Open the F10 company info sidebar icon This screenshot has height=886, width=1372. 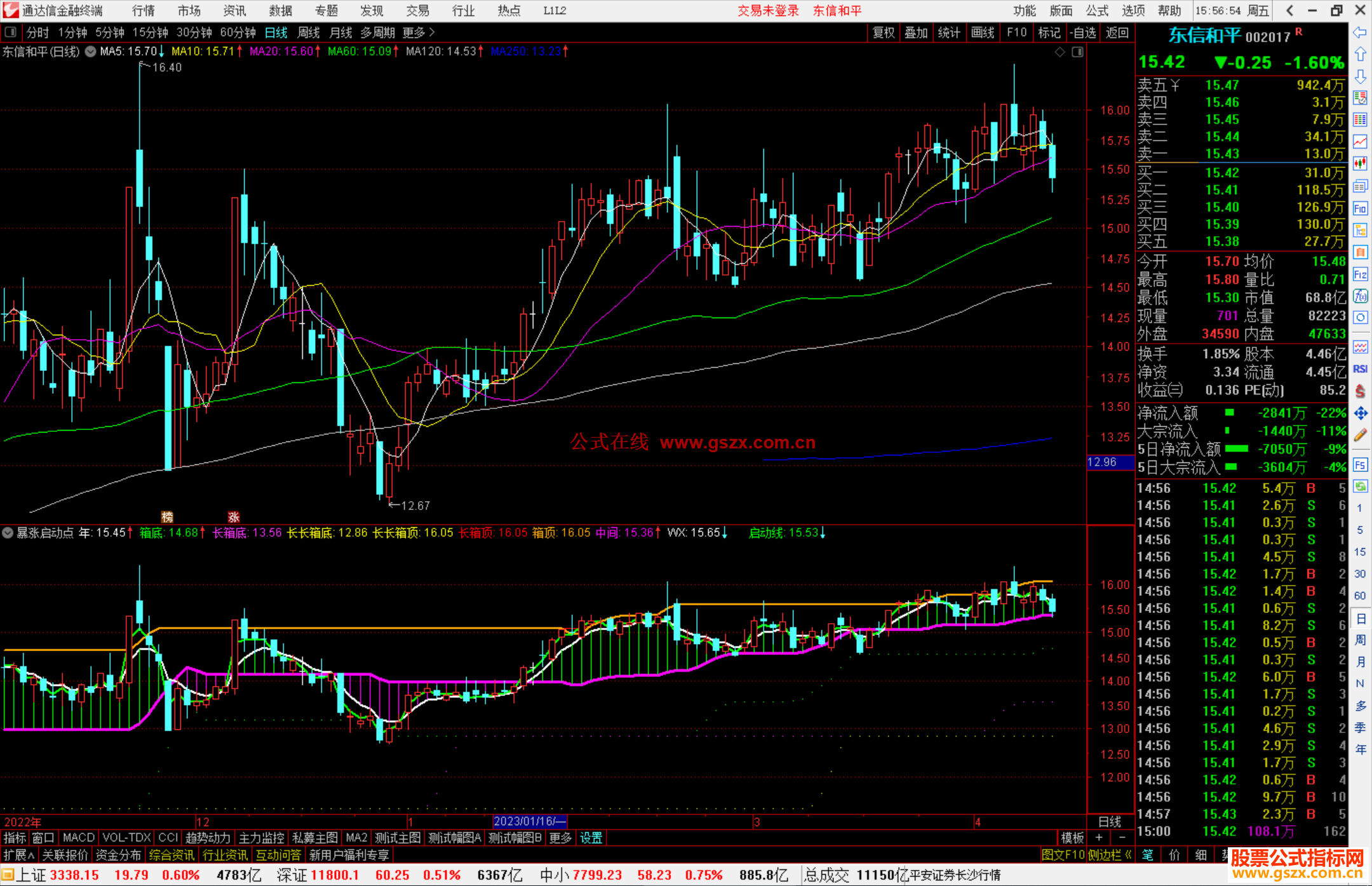point(1360,208)
